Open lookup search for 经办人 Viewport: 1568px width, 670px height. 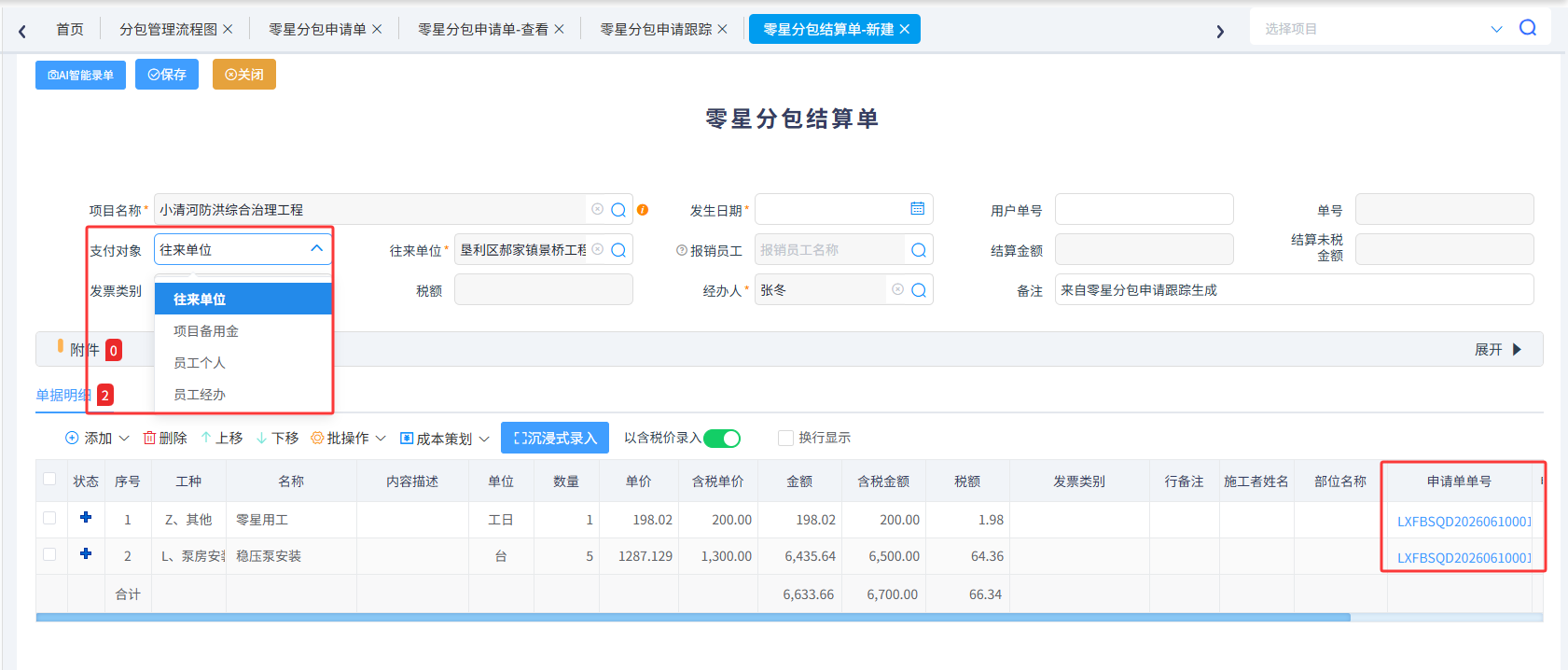919,290
